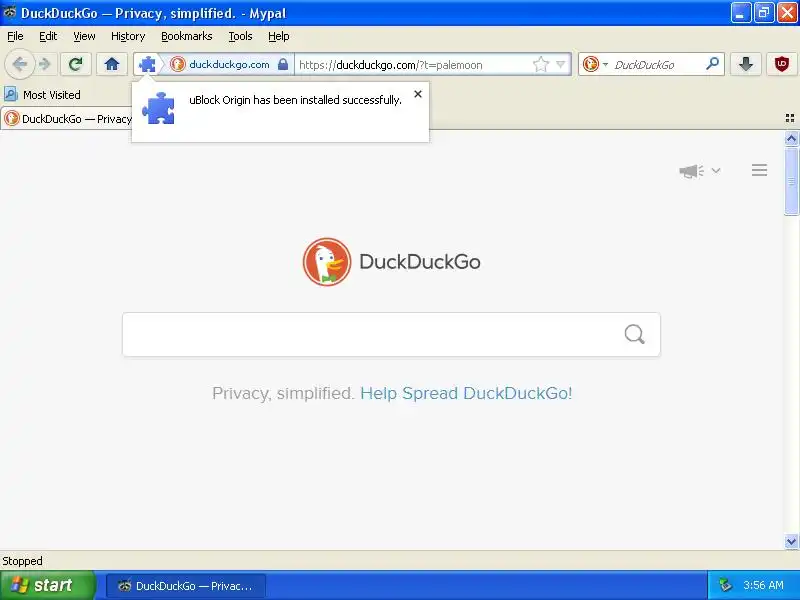
Task: Click the Forward arrow button
Action: [x=46, y=64]
